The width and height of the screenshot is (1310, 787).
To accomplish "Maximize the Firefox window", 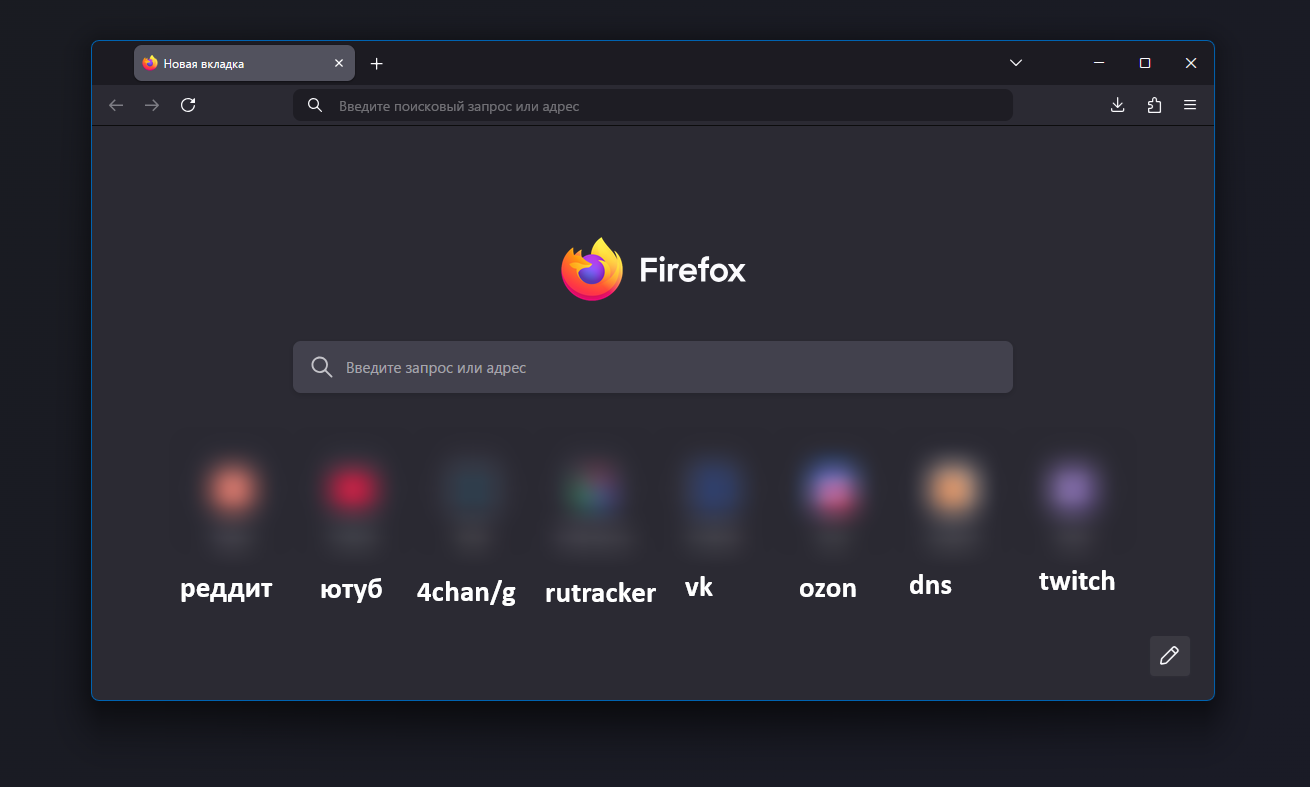I will click(1145, 63).
